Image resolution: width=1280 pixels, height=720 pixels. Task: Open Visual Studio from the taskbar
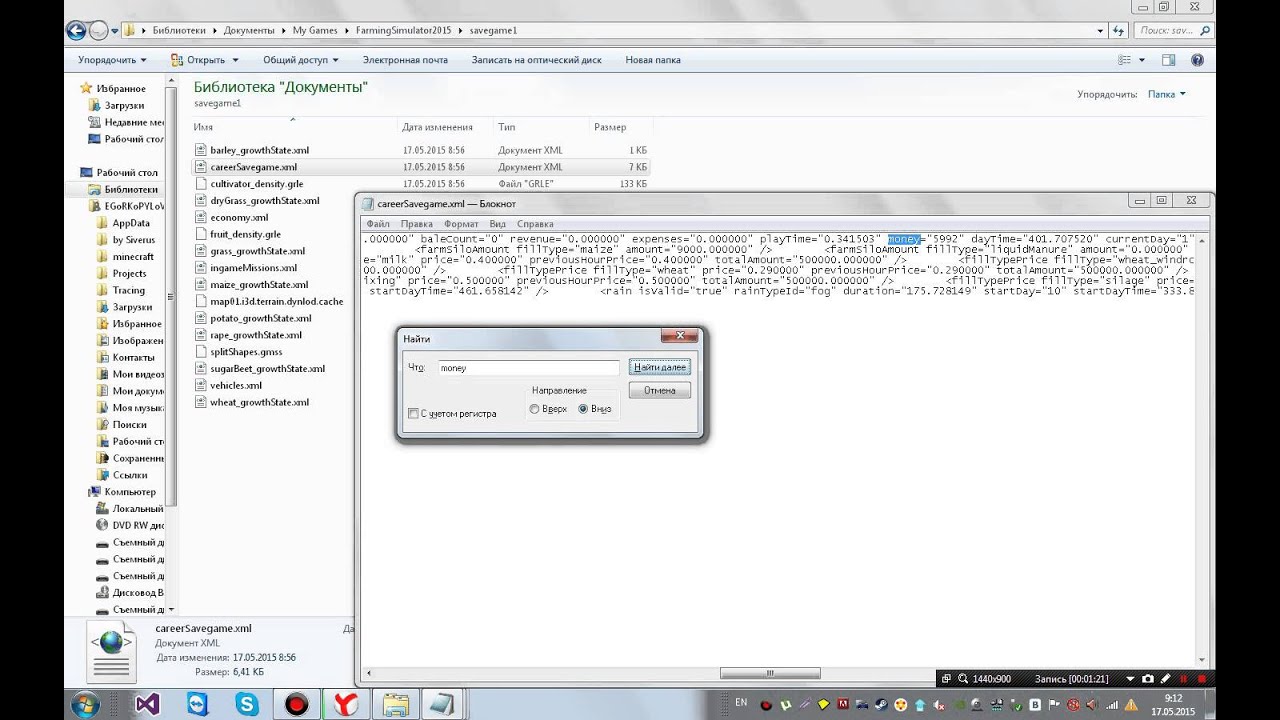pyautogui.click(x=147, y=704)
